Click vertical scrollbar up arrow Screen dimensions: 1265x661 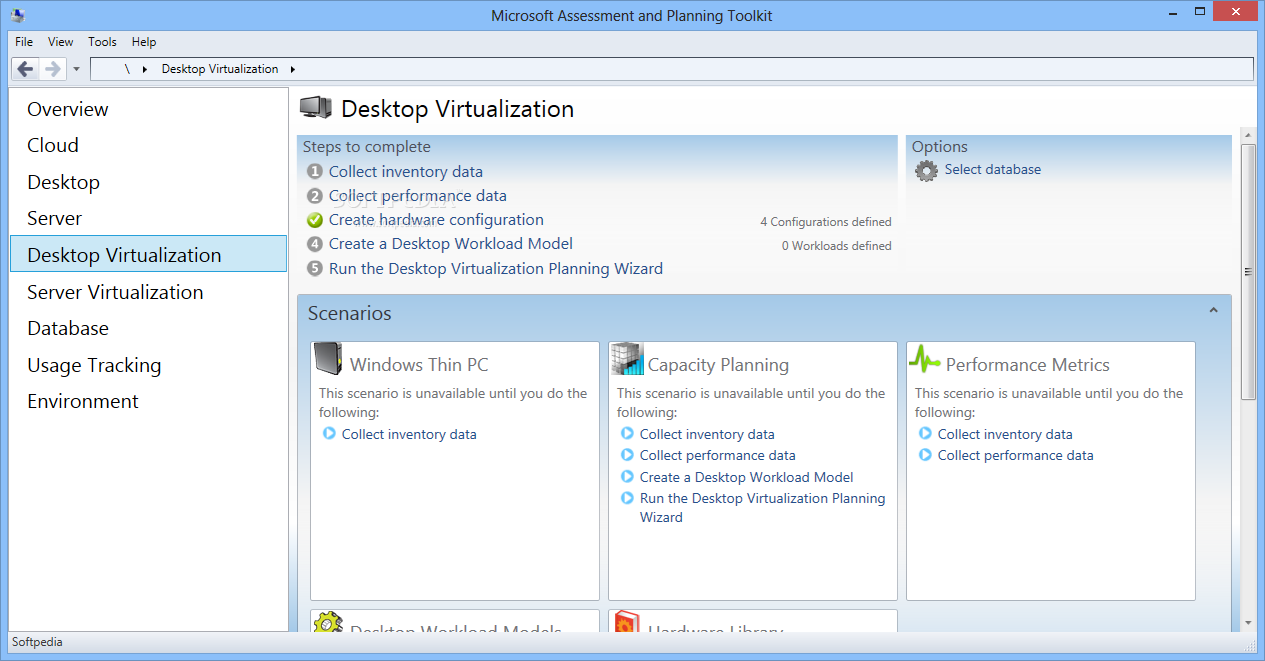1248,135
